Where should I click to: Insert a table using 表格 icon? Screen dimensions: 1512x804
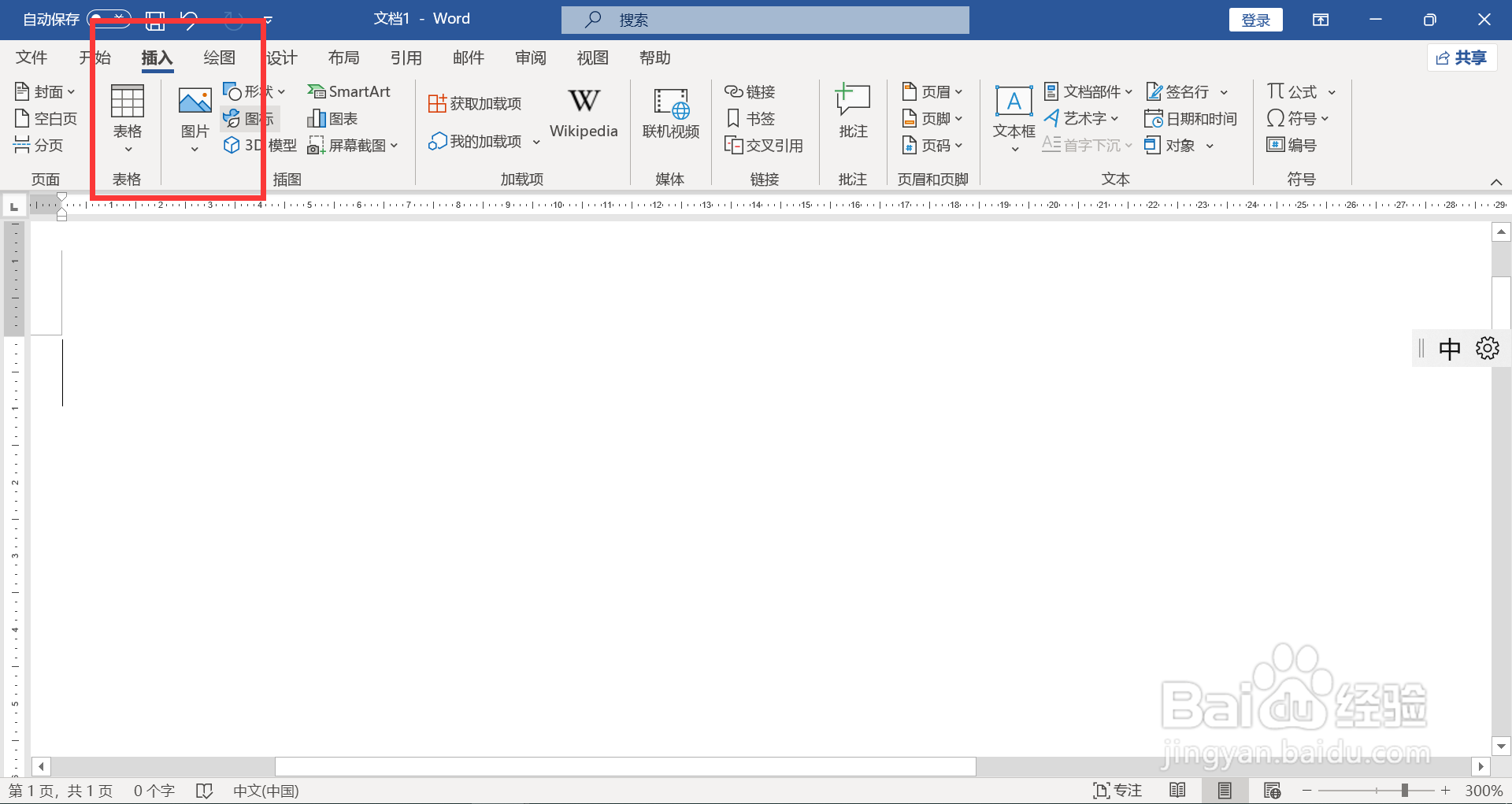[x=127, y=118]
